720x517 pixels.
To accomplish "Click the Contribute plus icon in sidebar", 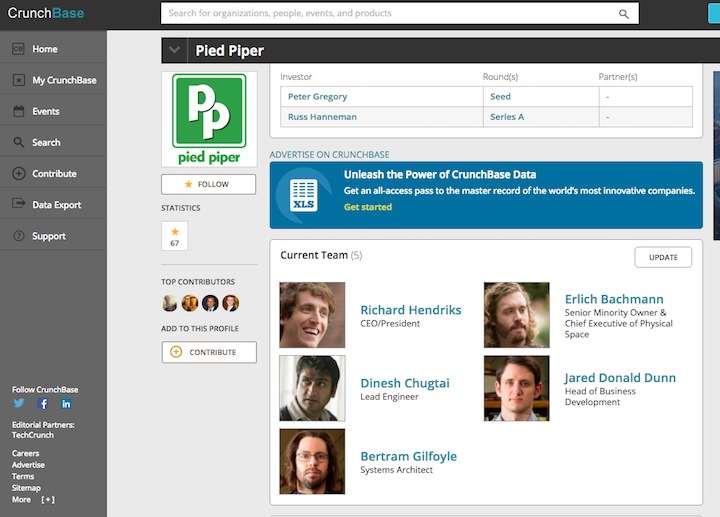I will pos(18,174).
